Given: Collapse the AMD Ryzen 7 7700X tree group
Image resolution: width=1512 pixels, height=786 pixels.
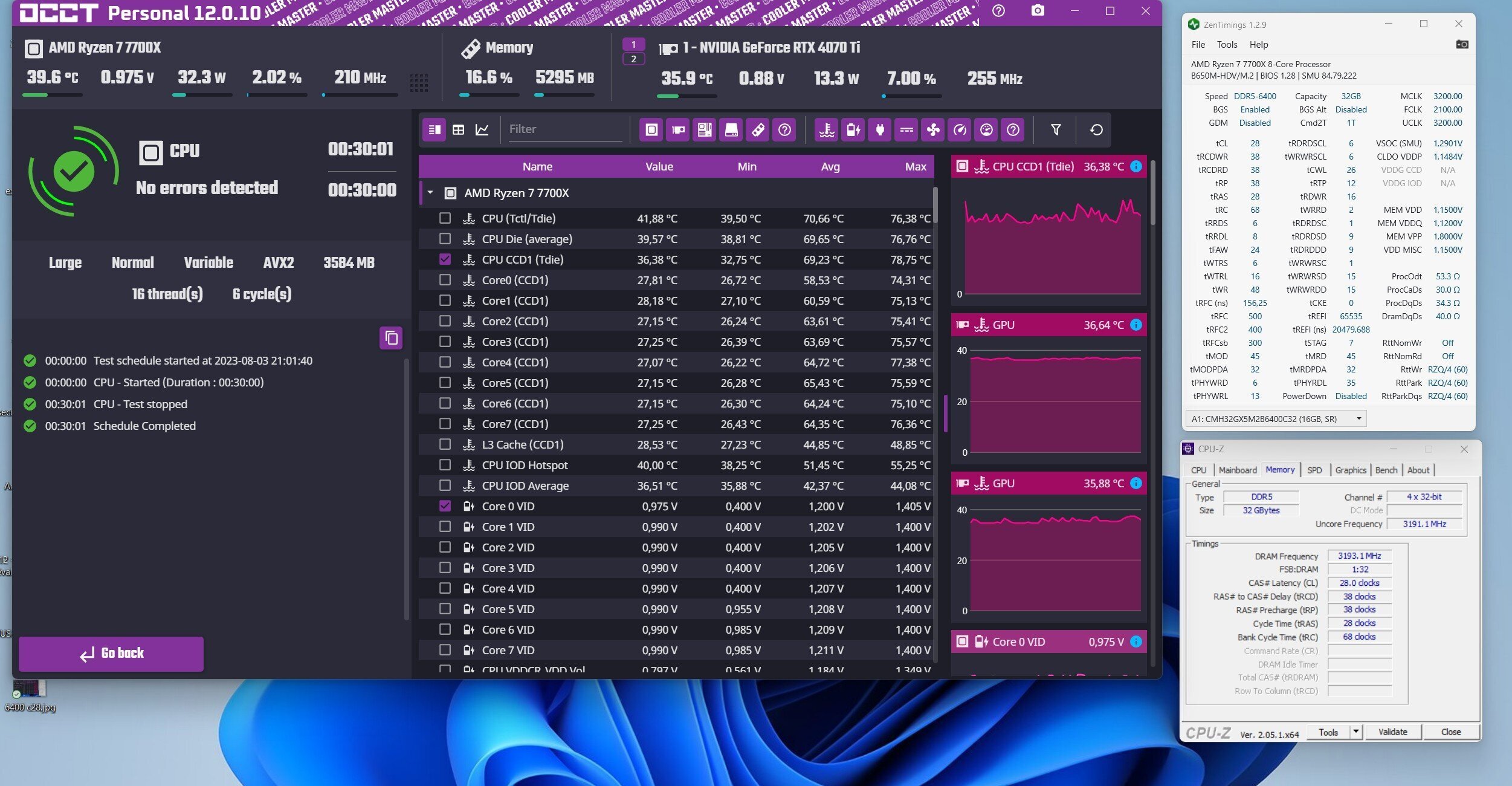Looking at the screenshot, I should [430, 193].
